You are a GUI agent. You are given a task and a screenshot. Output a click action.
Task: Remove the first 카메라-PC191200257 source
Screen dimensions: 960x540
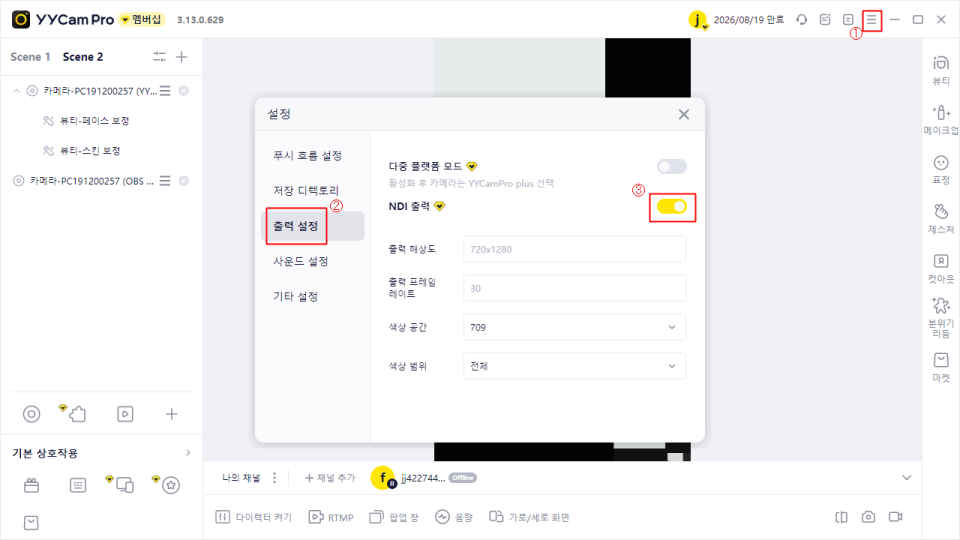click(184, 91)
